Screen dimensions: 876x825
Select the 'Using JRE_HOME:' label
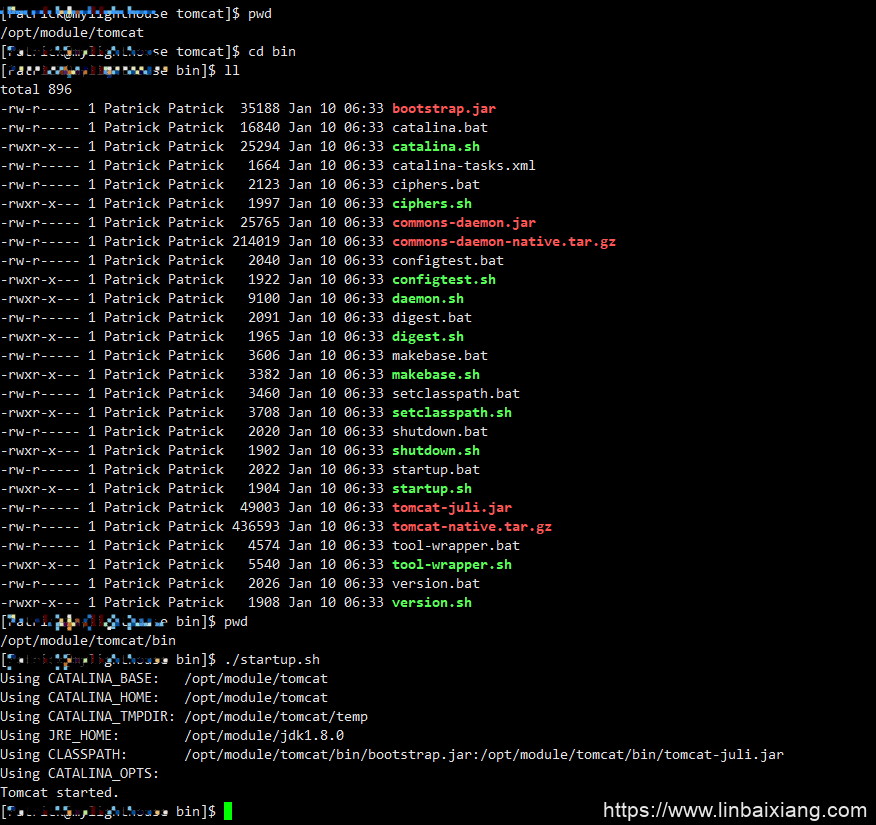tap(60, 735)
